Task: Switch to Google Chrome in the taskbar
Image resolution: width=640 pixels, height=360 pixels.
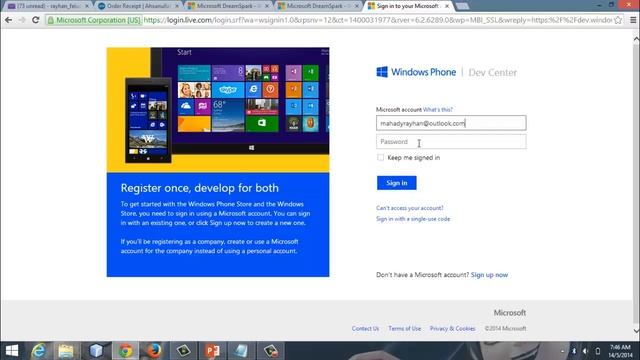Action: [x=125, y=351]
